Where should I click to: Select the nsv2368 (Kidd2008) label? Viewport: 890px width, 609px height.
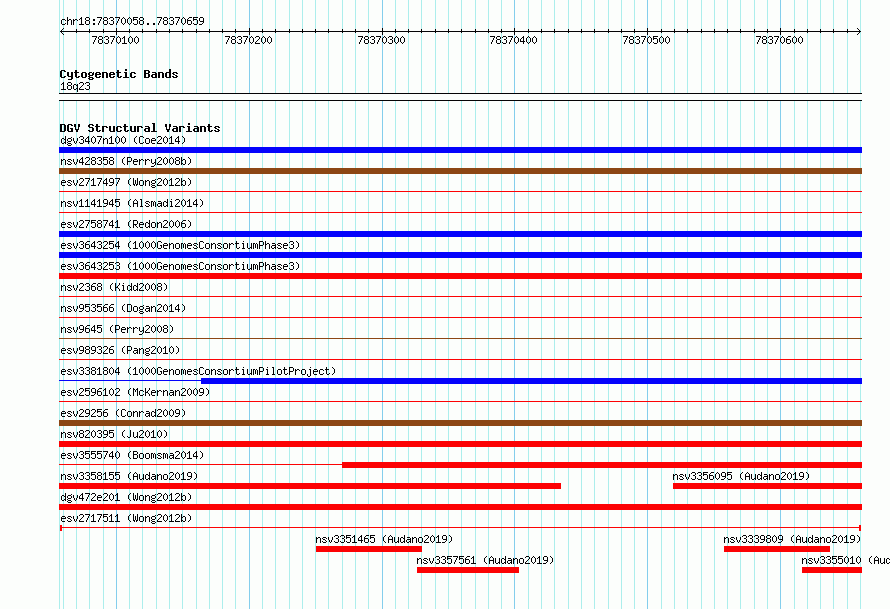click(114, 287)
